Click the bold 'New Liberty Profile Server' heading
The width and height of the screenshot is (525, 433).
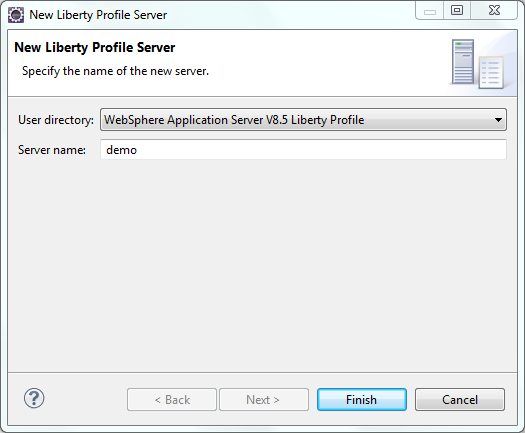pos(95,47)
